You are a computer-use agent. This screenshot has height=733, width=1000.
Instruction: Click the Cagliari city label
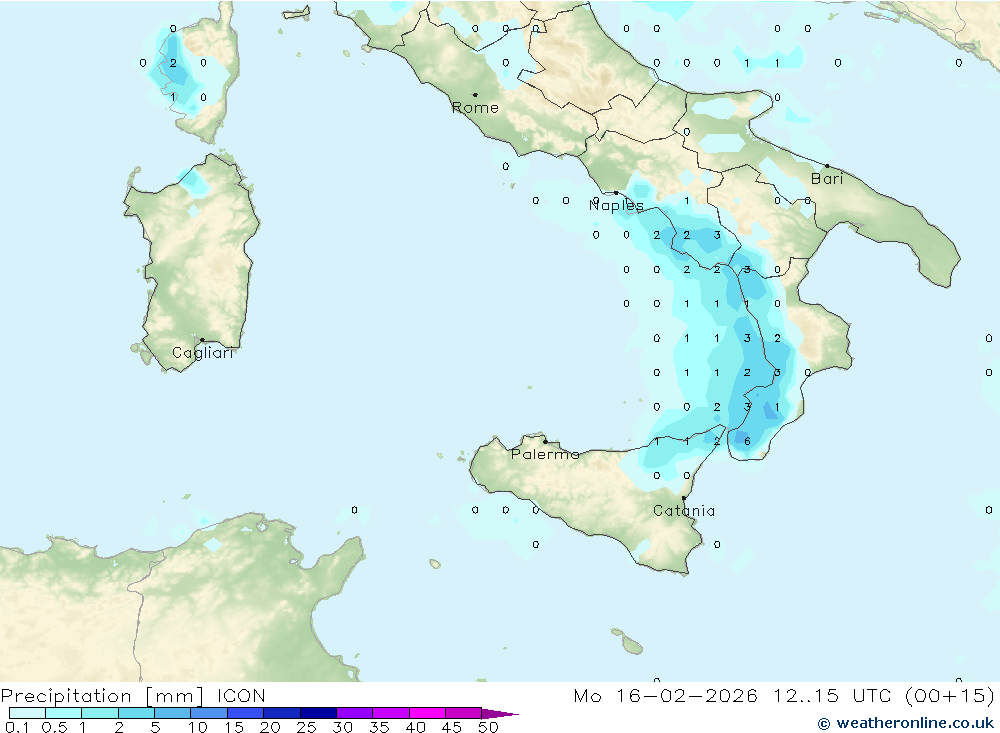[203, 353]
